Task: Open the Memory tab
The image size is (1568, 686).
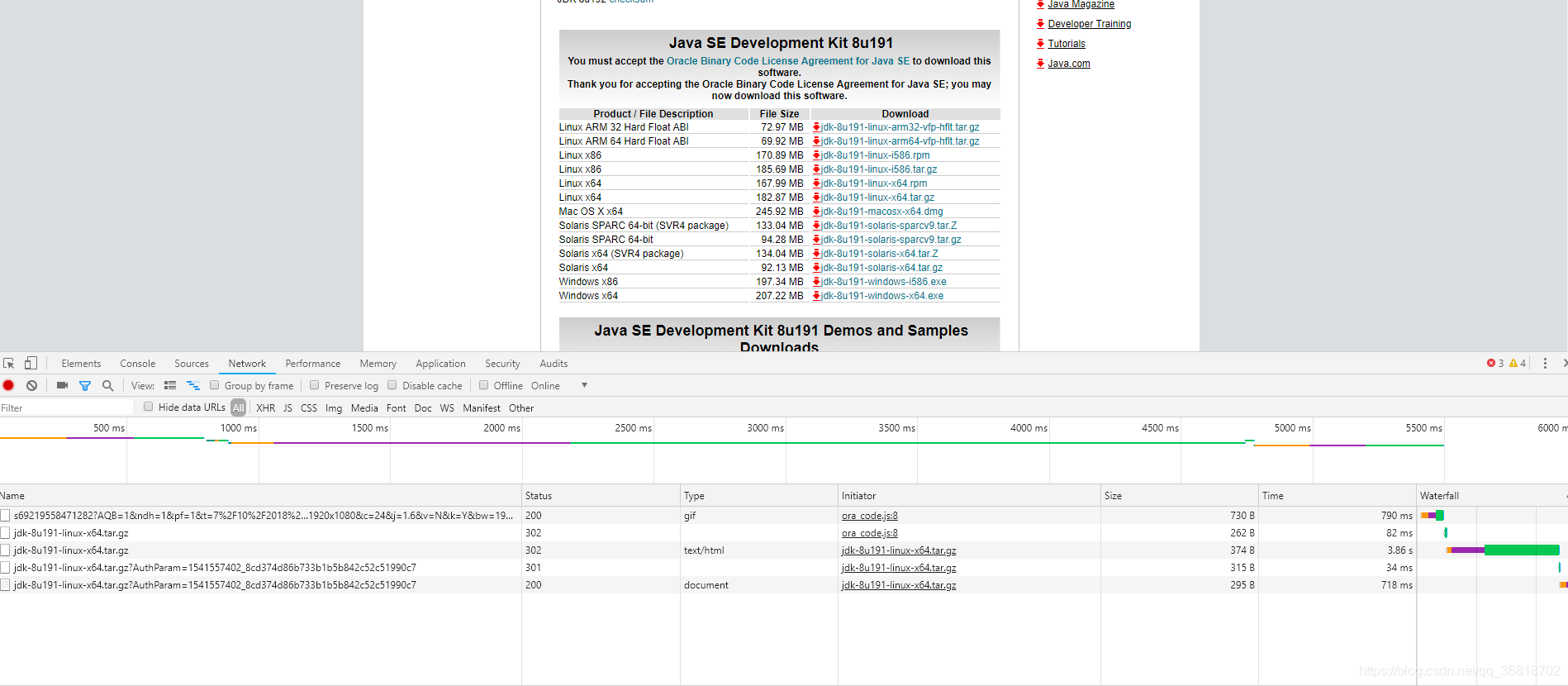Action: (378, 364)
